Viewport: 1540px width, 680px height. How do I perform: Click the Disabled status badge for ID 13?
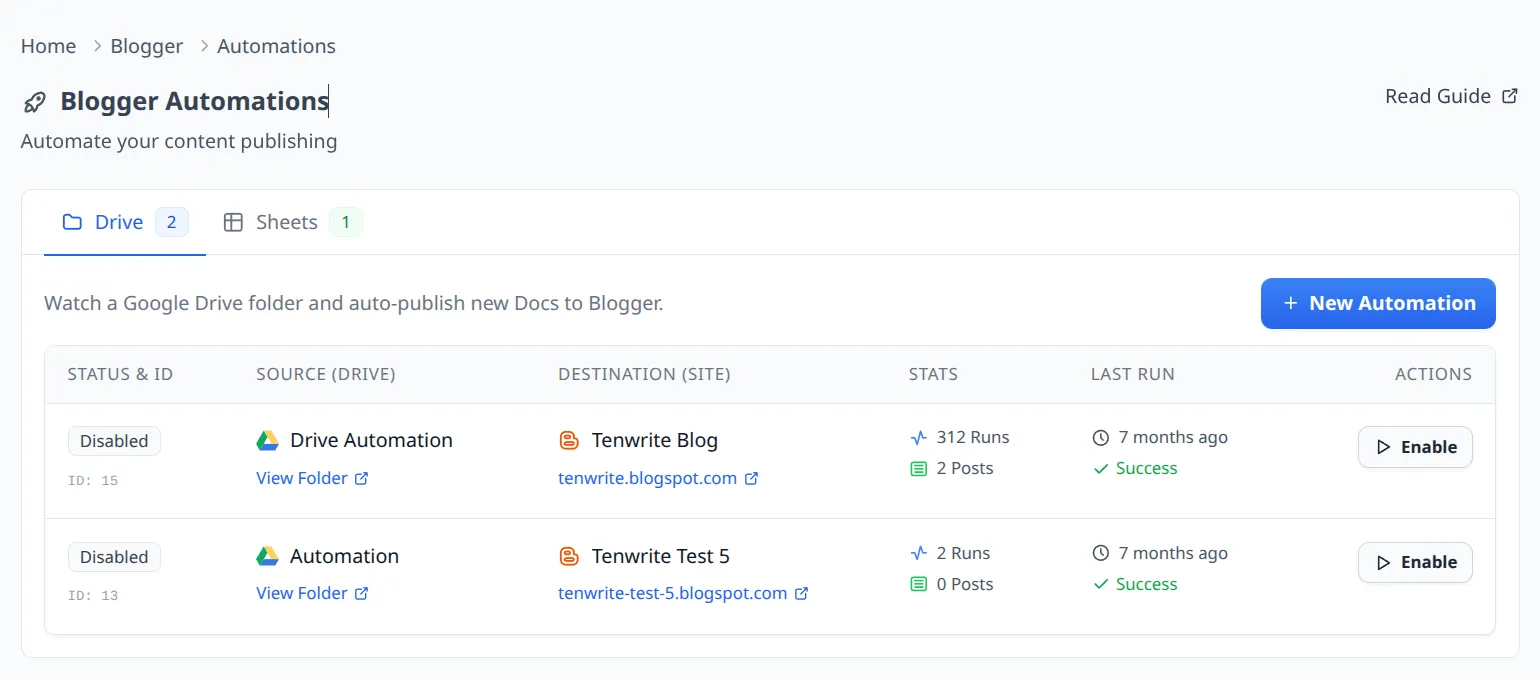(x=114, y=557)
